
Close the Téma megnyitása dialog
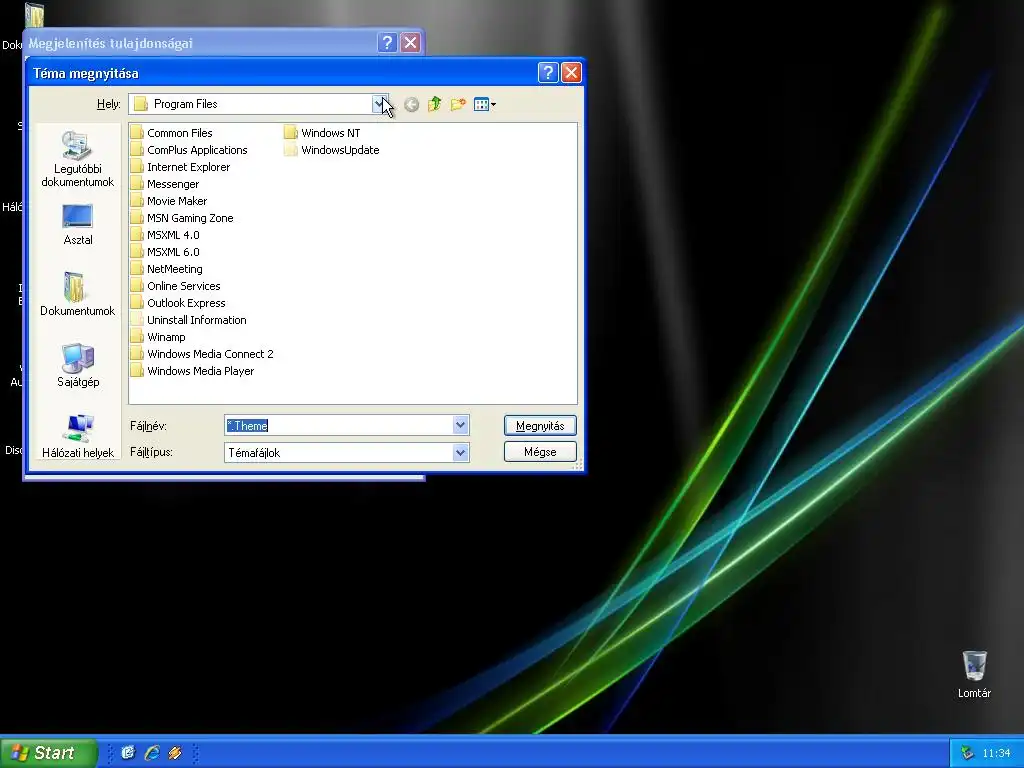point(571,72)
